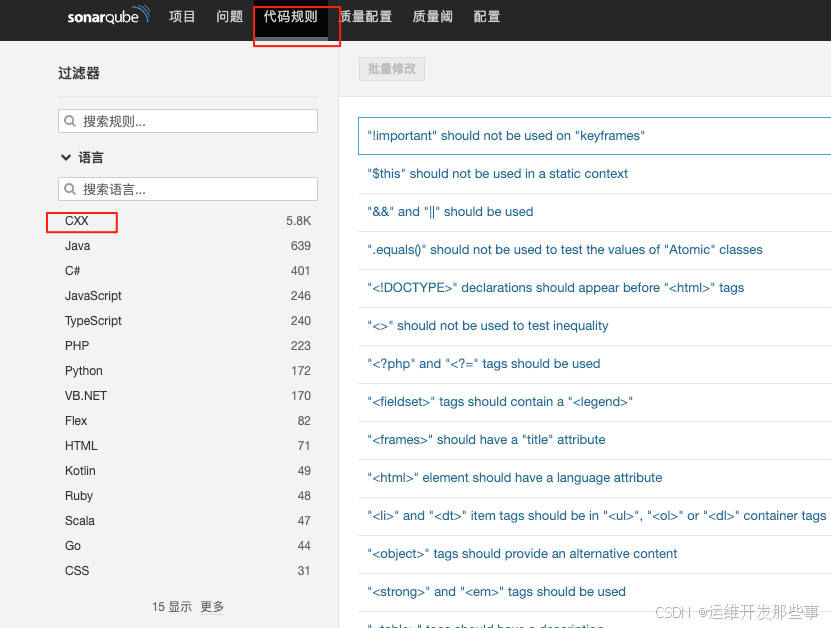Click the 批量修改 button
The image size is (831, 628).
coord(392,69)
